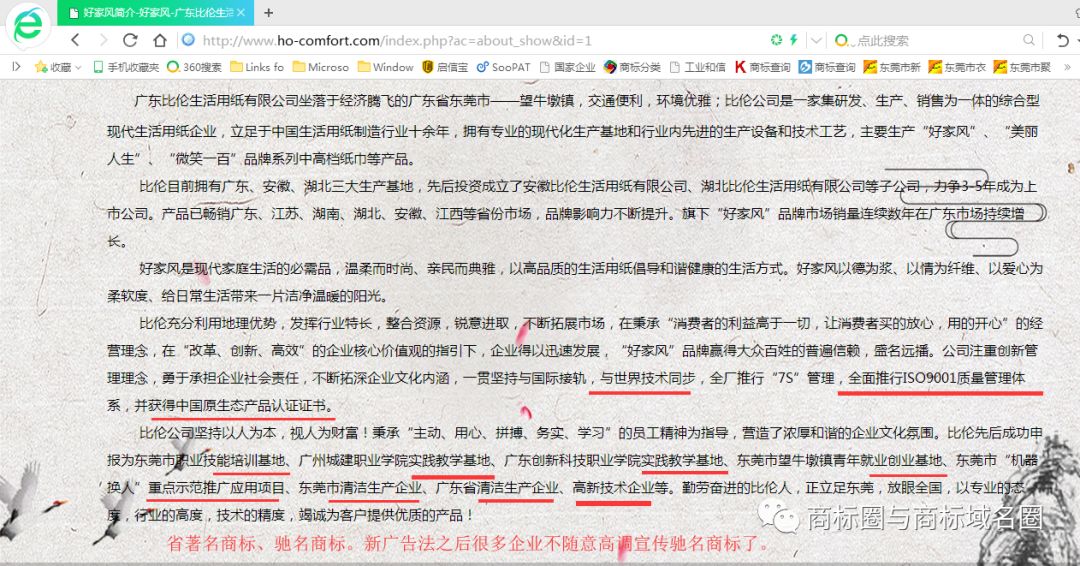Open the 东莞市衣 bookmark

coord(957,67)
